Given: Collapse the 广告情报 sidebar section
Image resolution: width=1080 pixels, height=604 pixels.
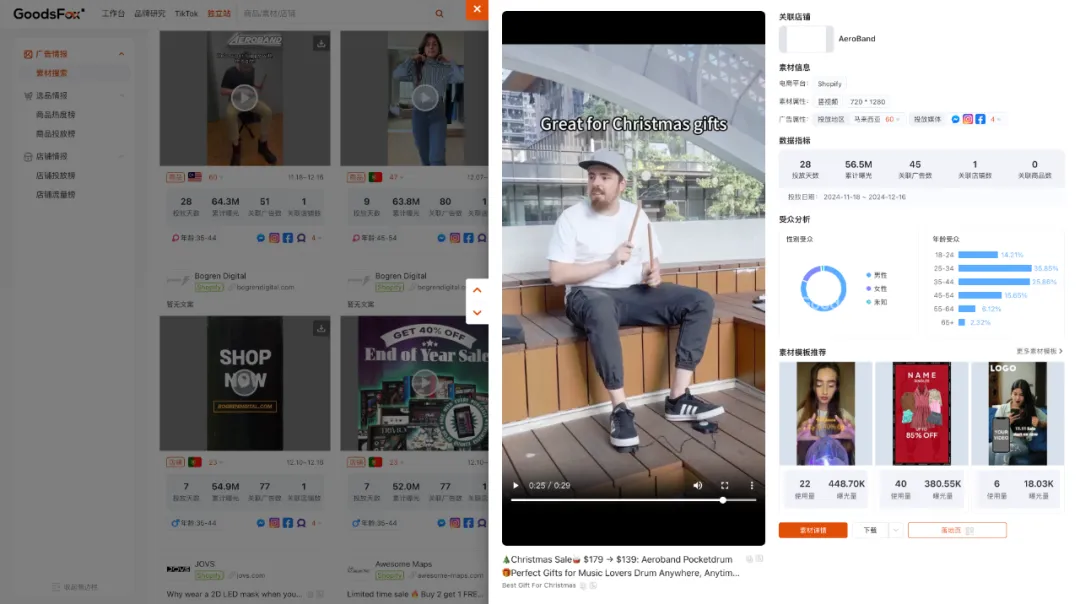Looking at the screenshot, I should 121,54.
